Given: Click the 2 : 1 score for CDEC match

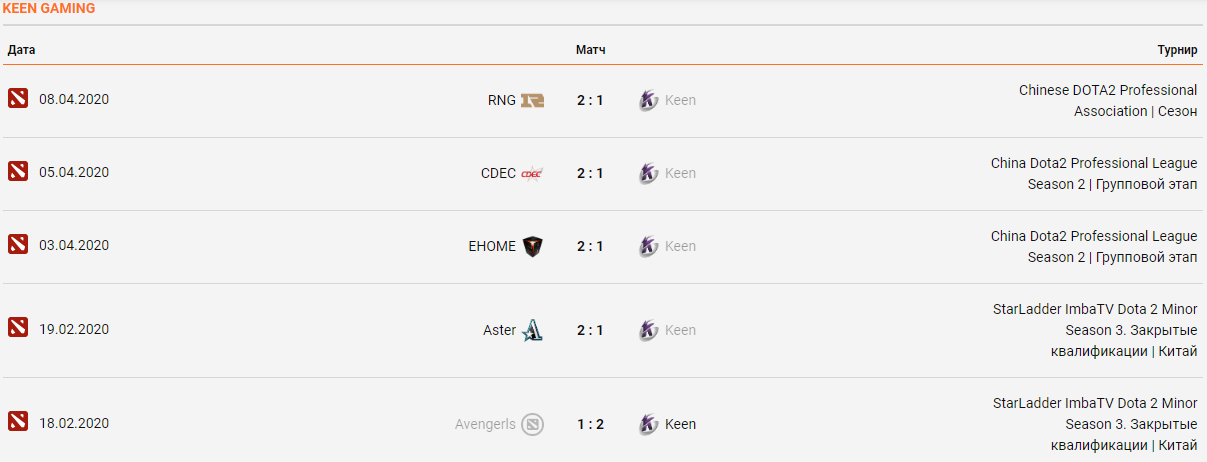Looking at the screenshot, I should [x=590, y=173].
